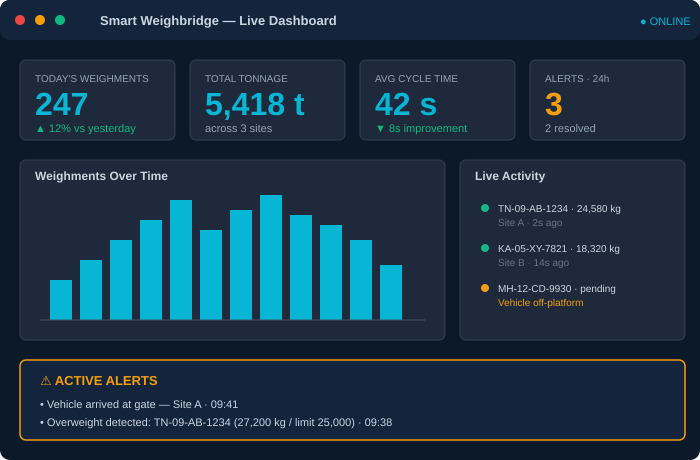Open the Vehicle arrived at gate alert

tap(139, 405)
